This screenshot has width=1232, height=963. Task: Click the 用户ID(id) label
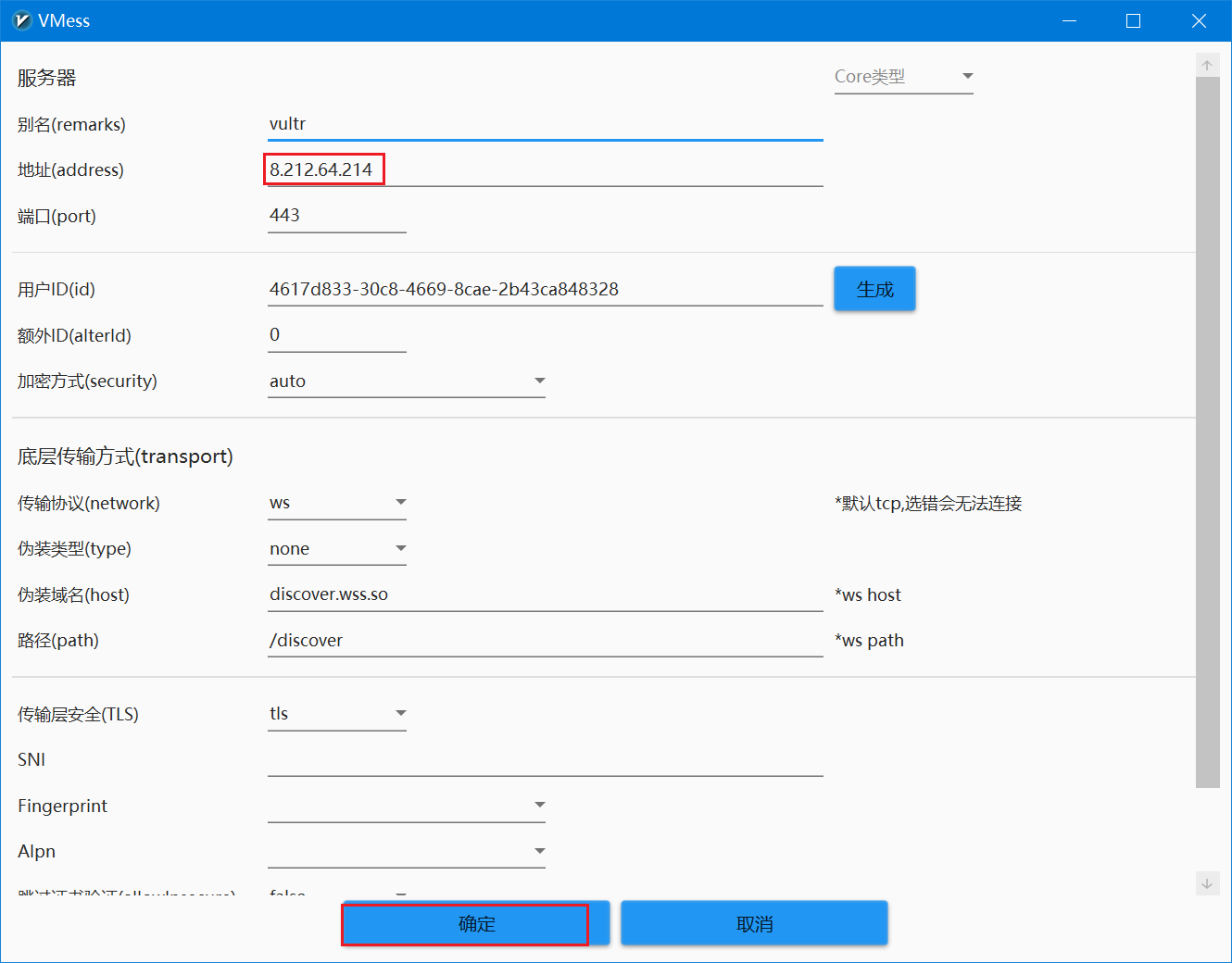(x=57, y=289)
